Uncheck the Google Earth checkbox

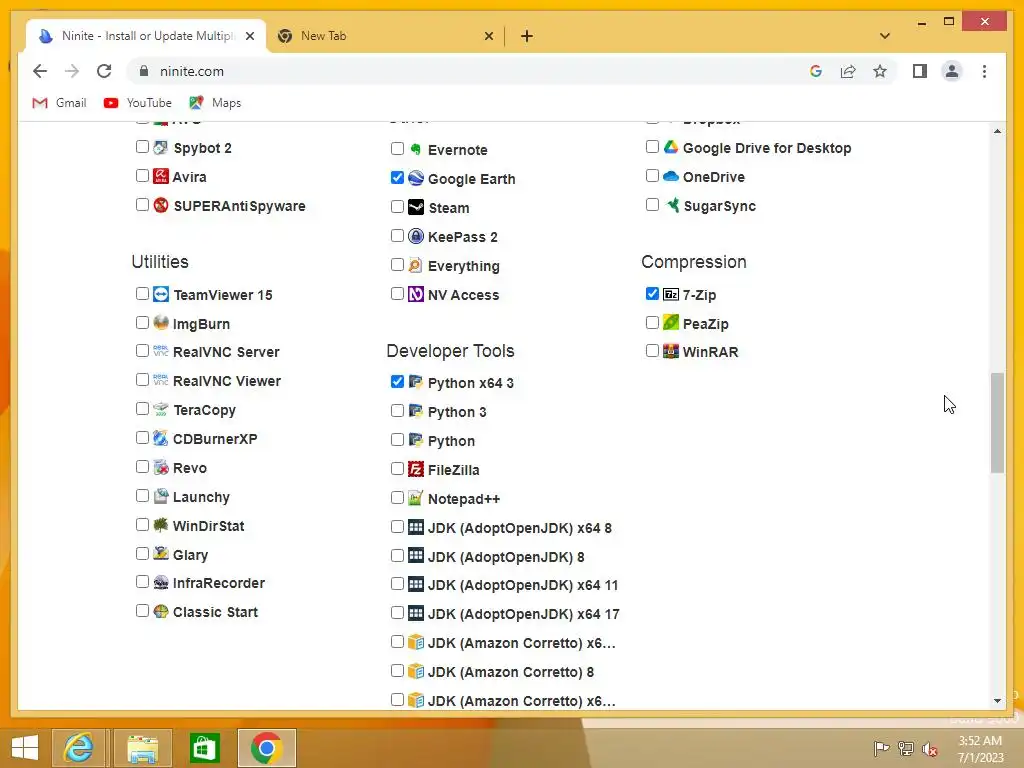point(397,177)
